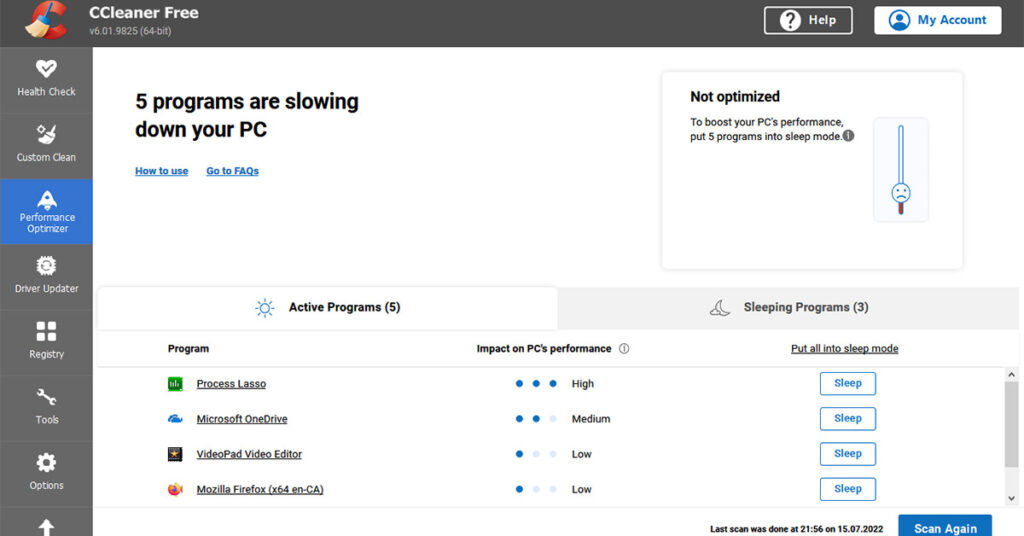Click the info icon beside Impact on PC's performance

point(624,349)
